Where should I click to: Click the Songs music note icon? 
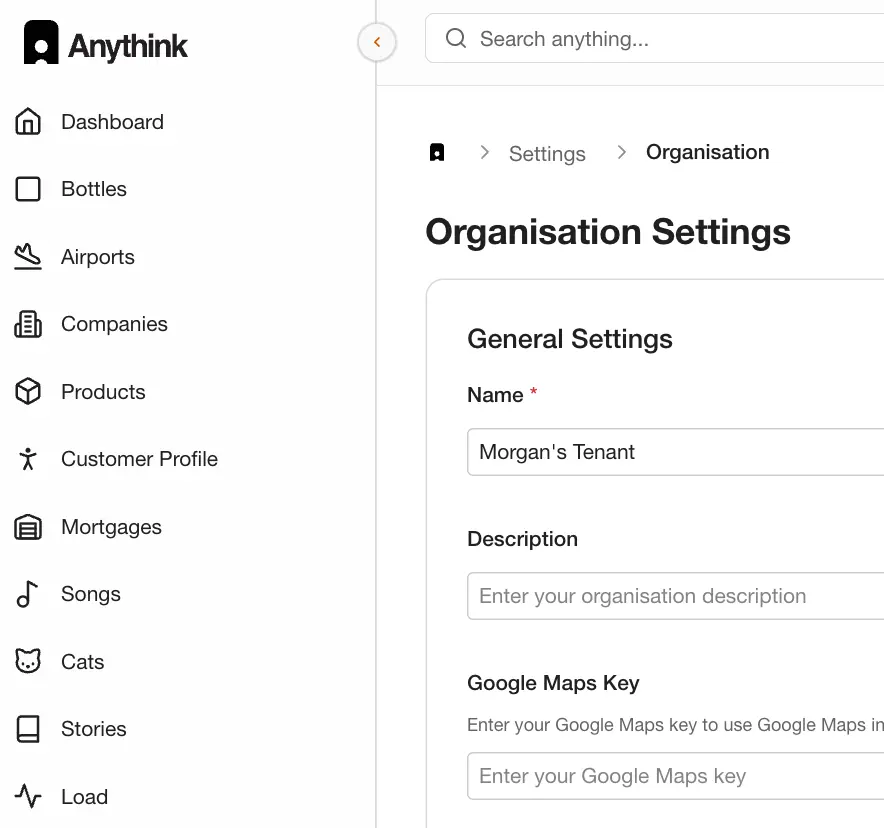point(28,594)
